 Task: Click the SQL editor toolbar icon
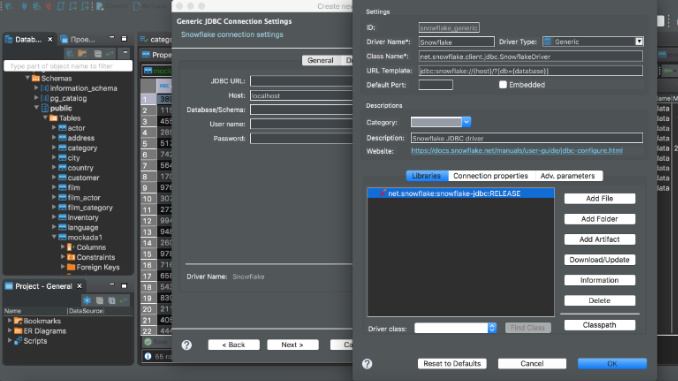click(x=100, y=6)
